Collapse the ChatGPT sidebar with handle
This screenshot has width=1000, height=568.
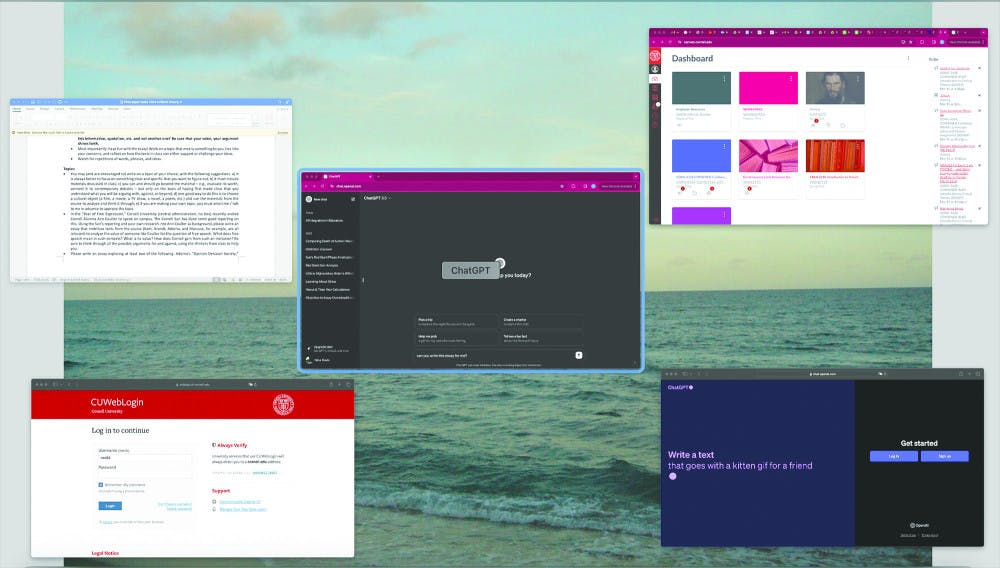point(361,279)
